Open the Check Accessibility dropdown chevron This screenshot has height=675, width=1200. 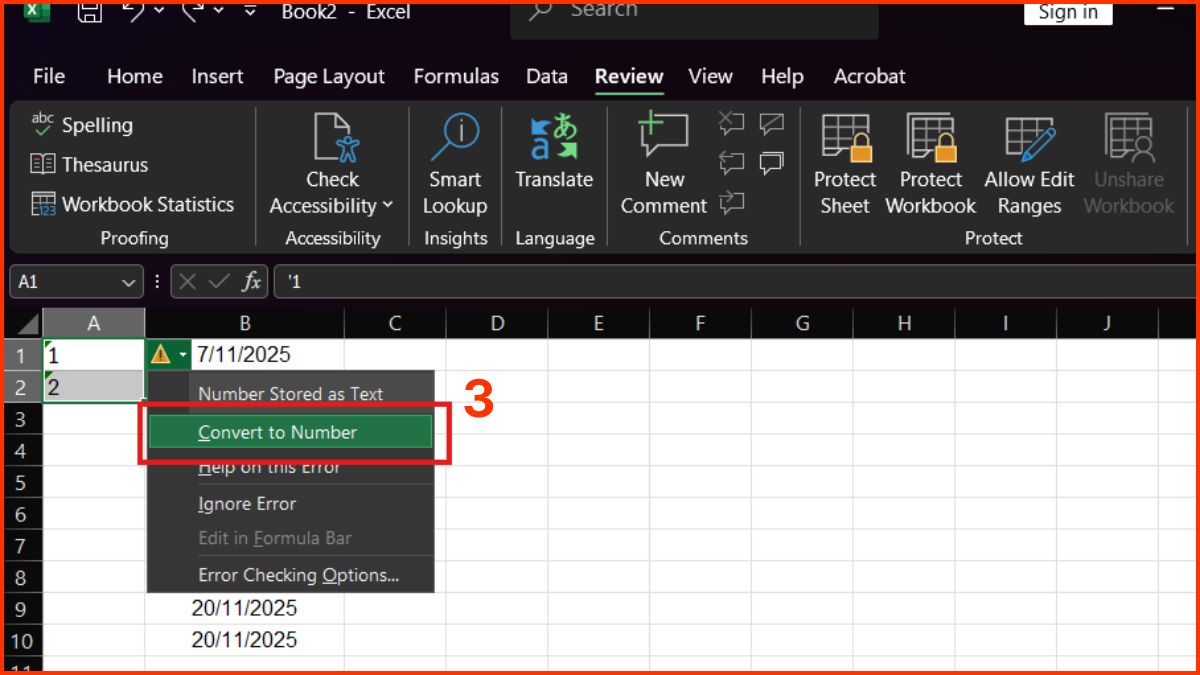386,206
